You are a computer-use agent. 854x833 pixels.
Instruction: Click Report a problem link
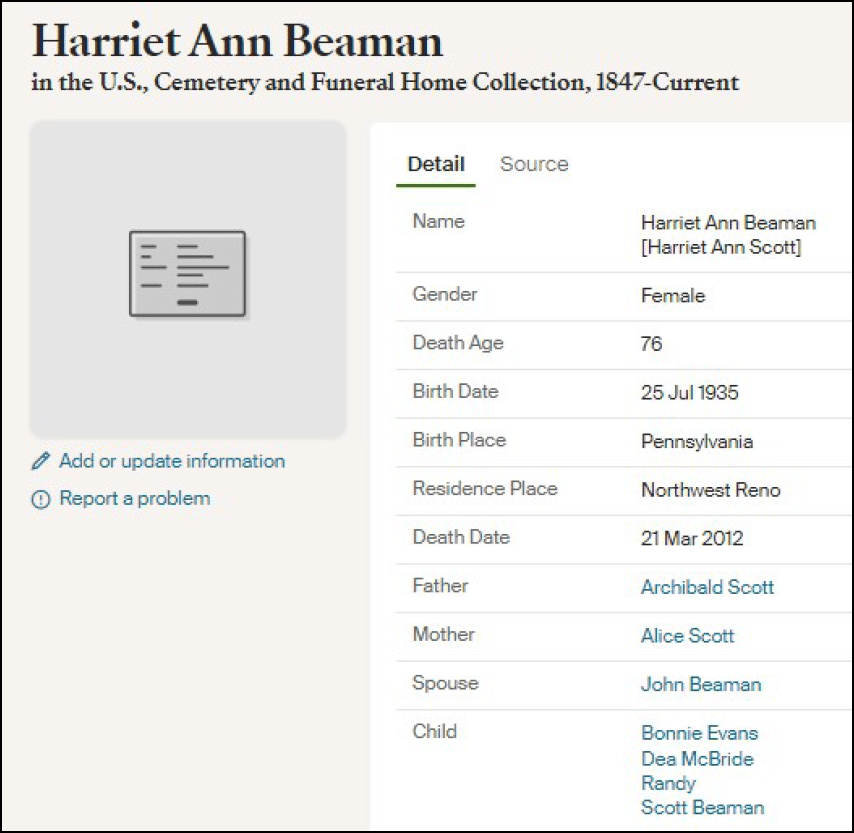coord(135,498)
